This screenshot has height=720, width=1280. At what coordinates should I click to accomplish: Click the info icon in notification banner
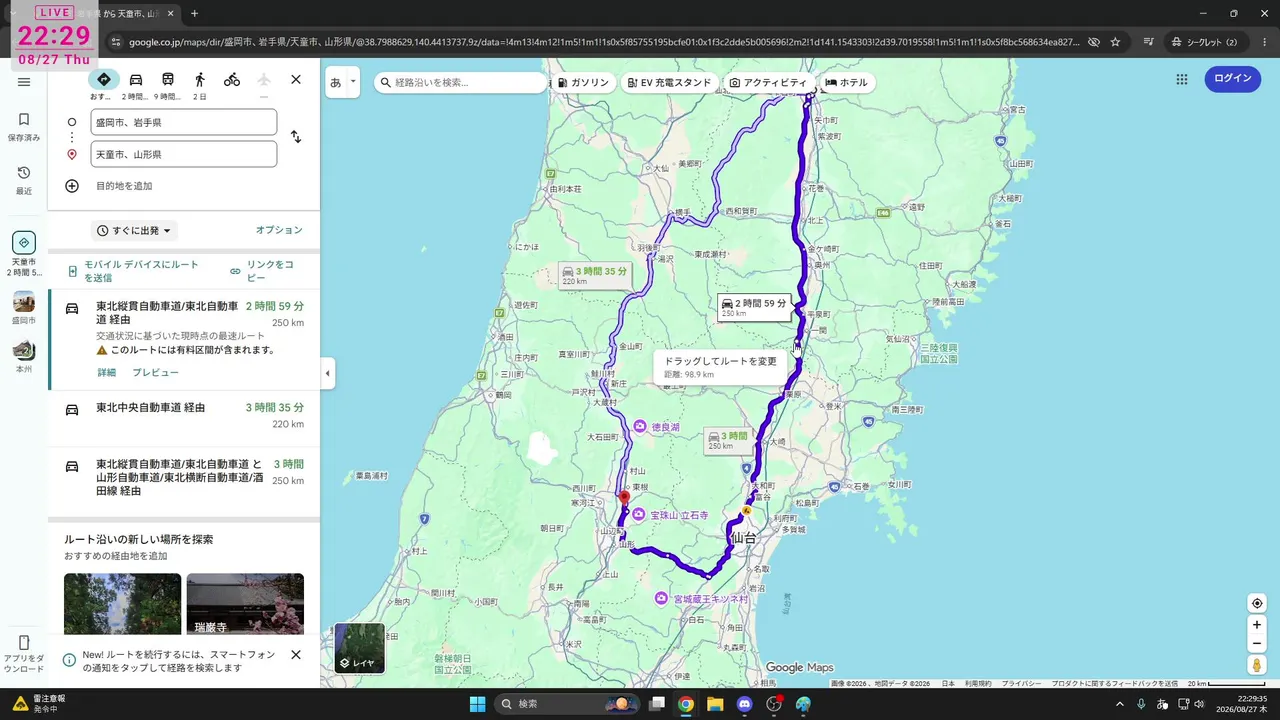pyautogui.click(x=69, y=660)
